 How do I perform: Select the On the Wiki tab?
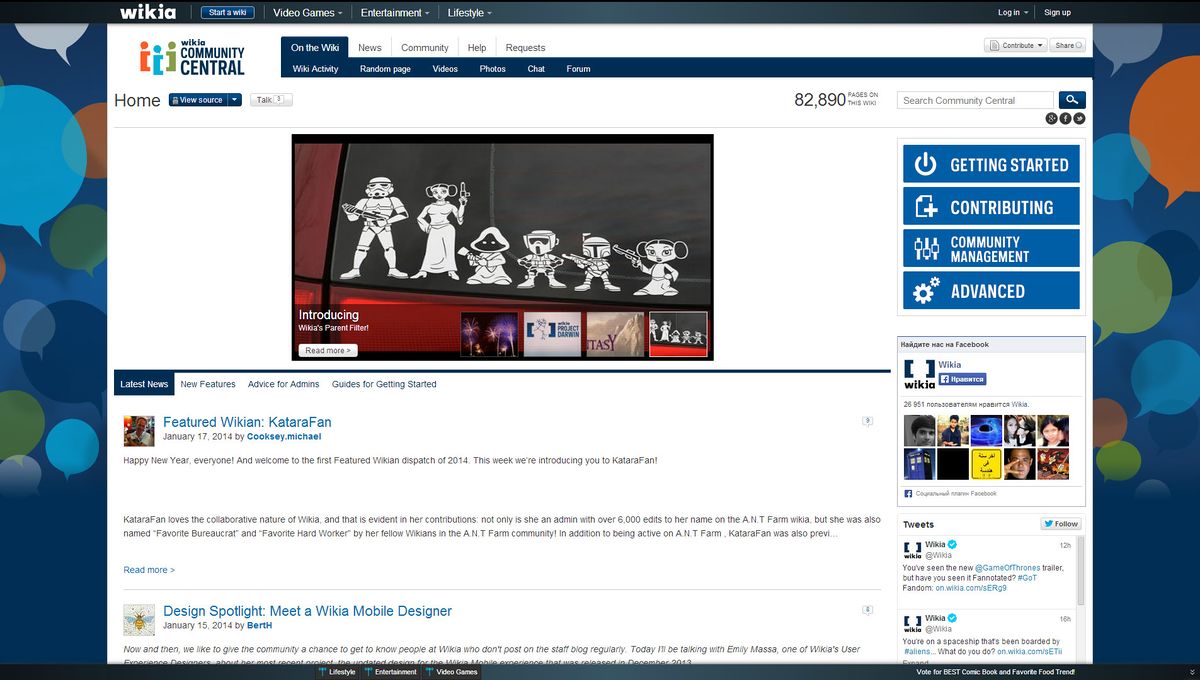click(315, 48)
